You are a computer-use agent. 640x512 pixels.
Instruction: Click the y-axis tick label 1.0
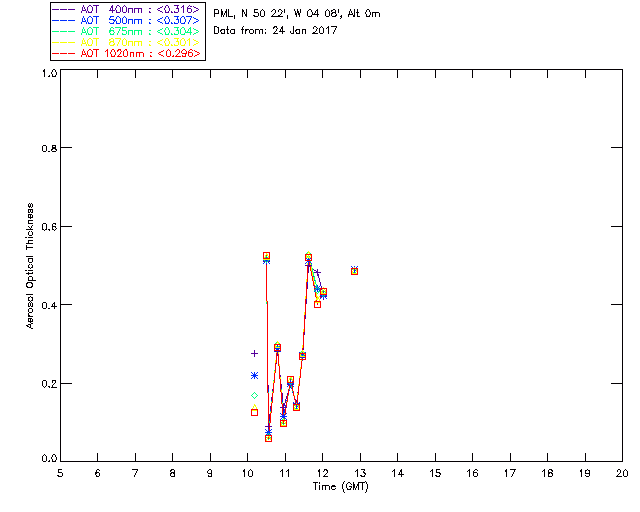(x=49, y=73)
